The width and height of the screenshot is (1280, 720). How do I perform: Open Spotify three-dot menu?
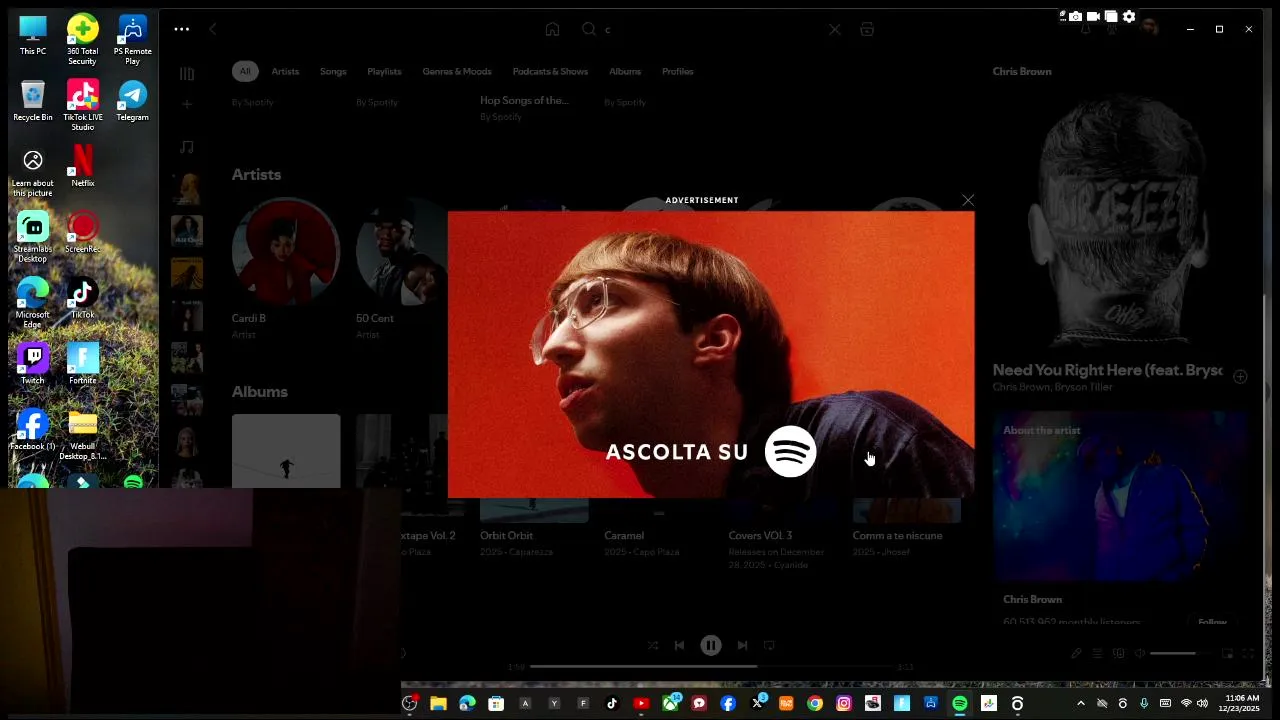(181, 29)
